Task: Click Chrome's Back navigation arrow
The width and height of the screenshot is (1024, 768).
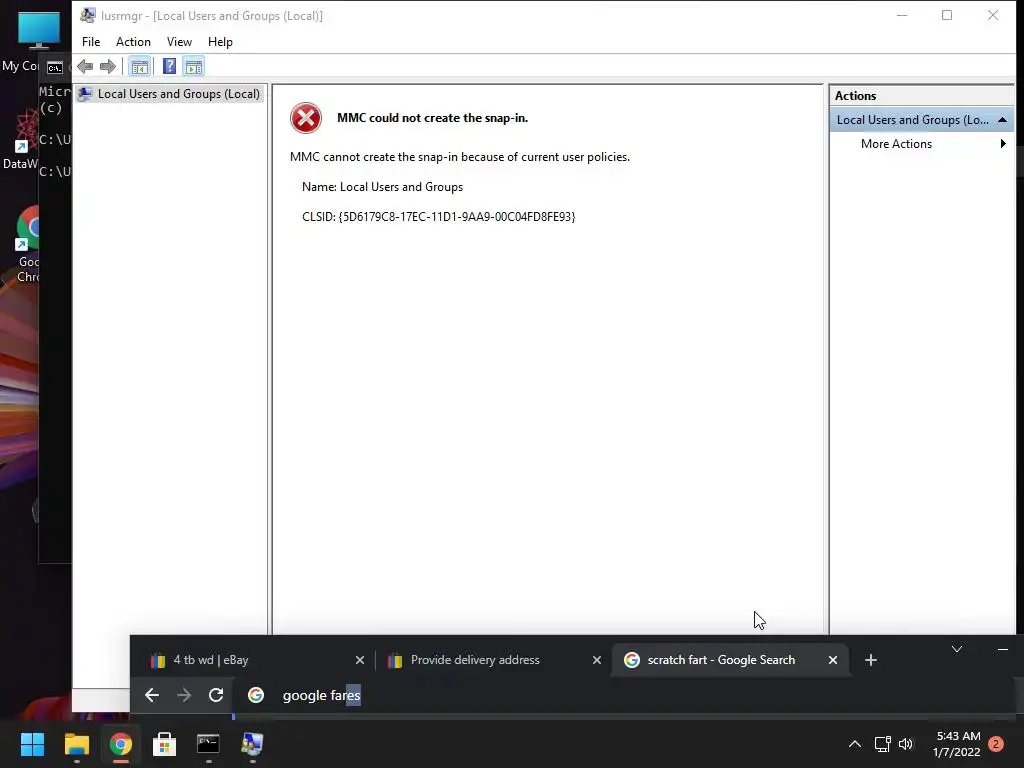Action: 152,696
